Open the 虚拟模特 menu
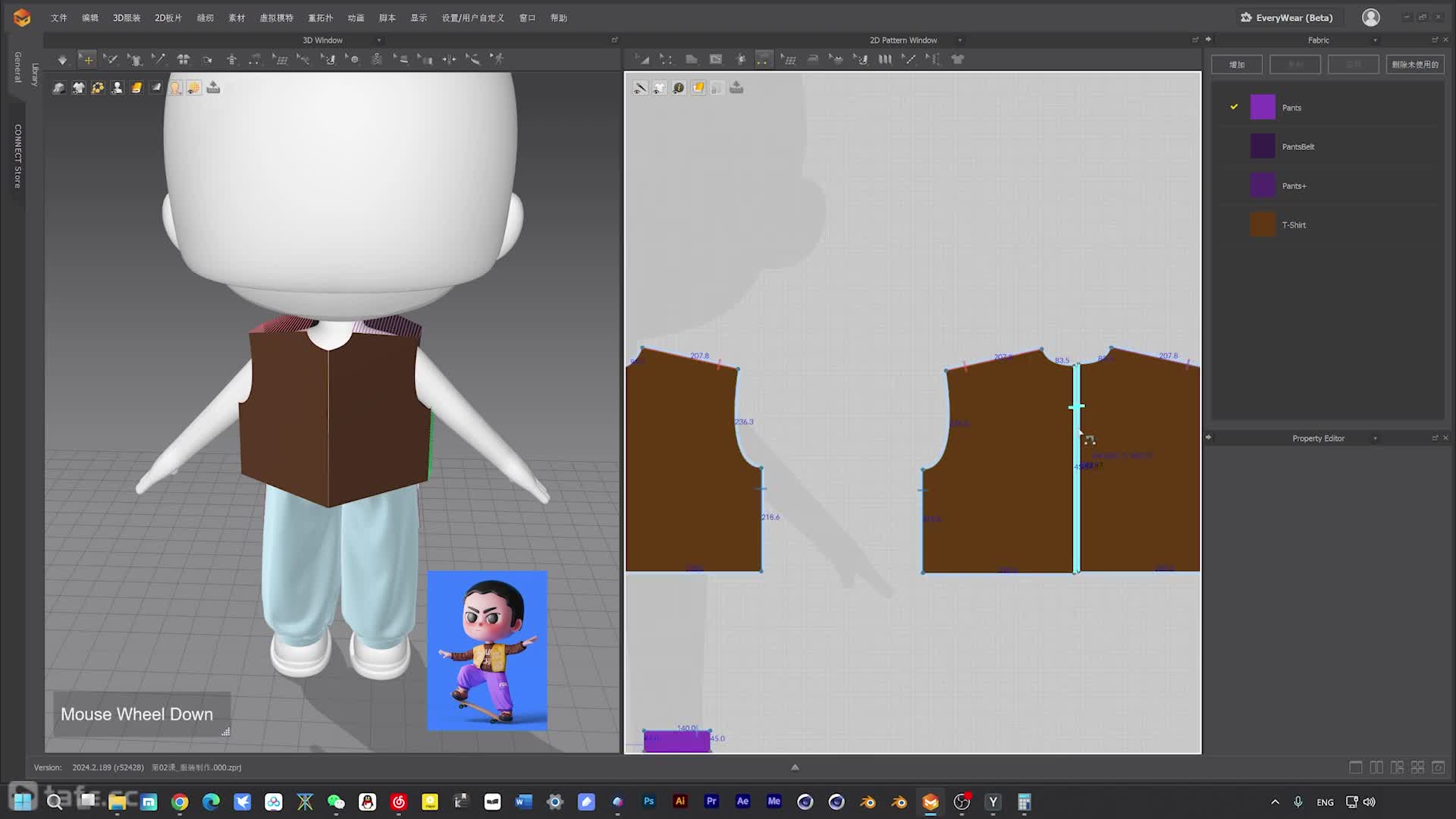Image resolution: width=1456 pixels, height=819 pixels. [276, 17]
